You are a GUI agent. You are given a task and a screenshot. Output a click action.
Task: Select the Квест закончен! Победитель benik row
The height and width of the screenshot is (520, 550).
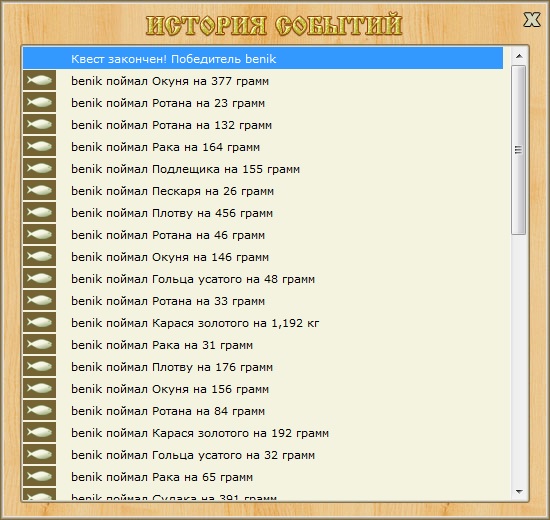(x=263, y=58)
